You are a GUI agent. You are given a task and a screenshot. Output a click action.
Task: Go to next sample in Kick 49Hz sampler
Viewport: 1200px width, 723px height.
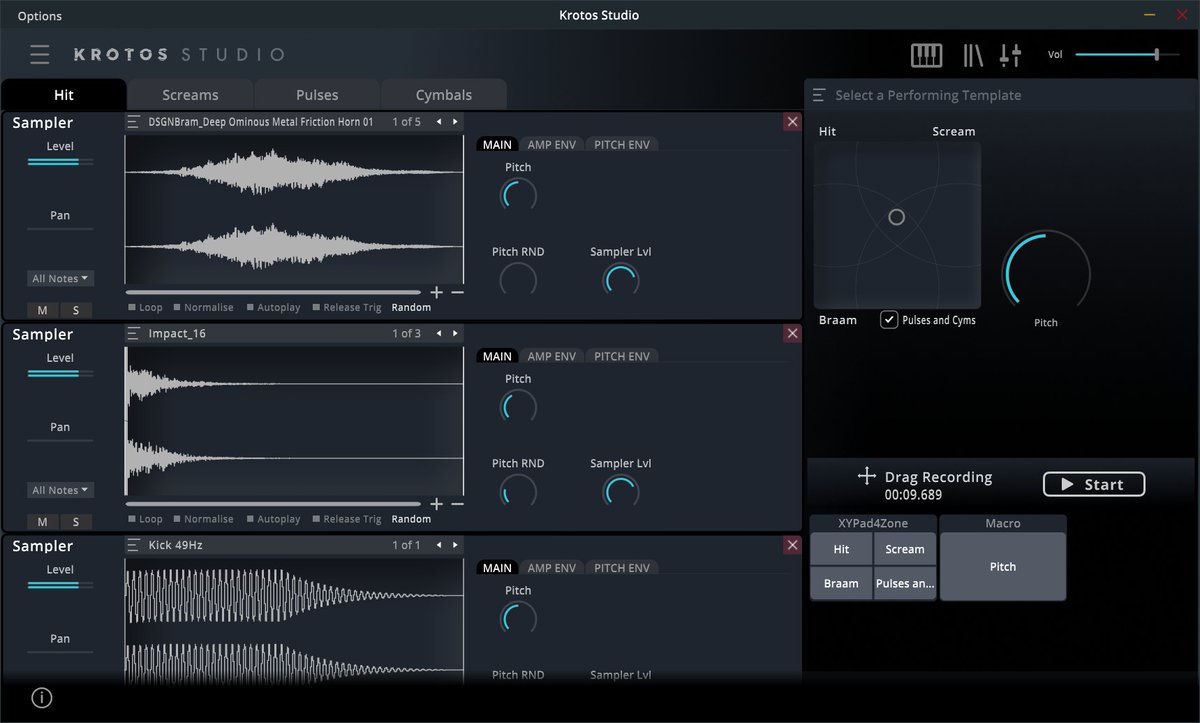(x=455, y=545)
